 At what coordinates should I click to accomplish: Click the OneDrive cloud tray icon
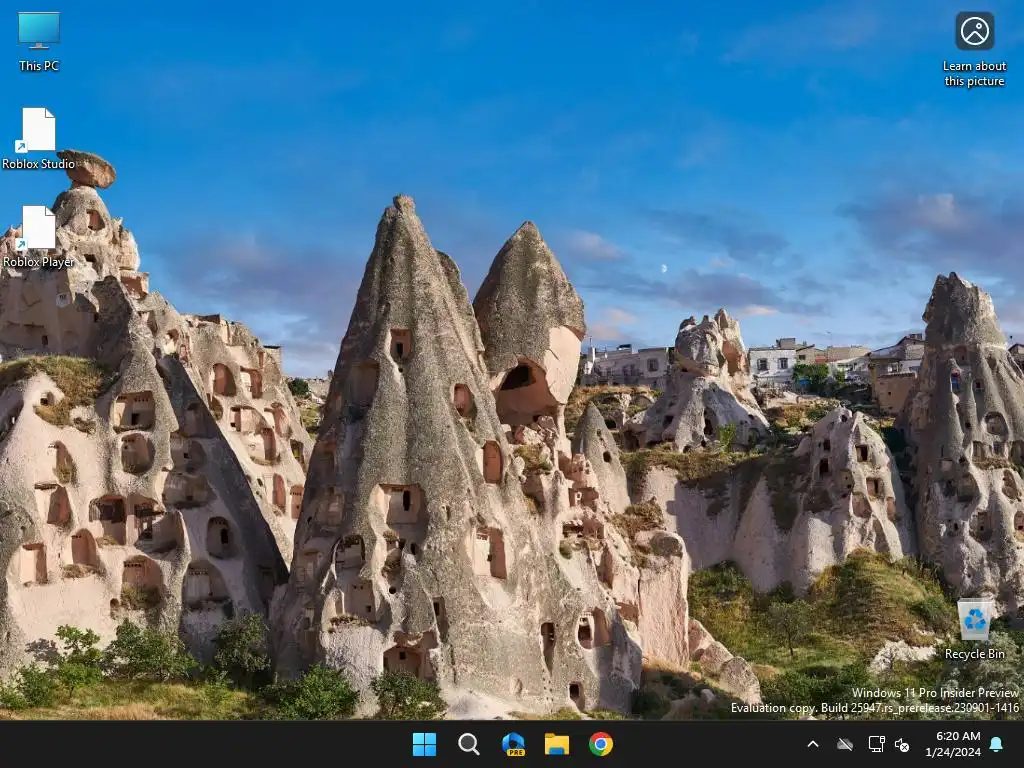[x=845, y=744]
